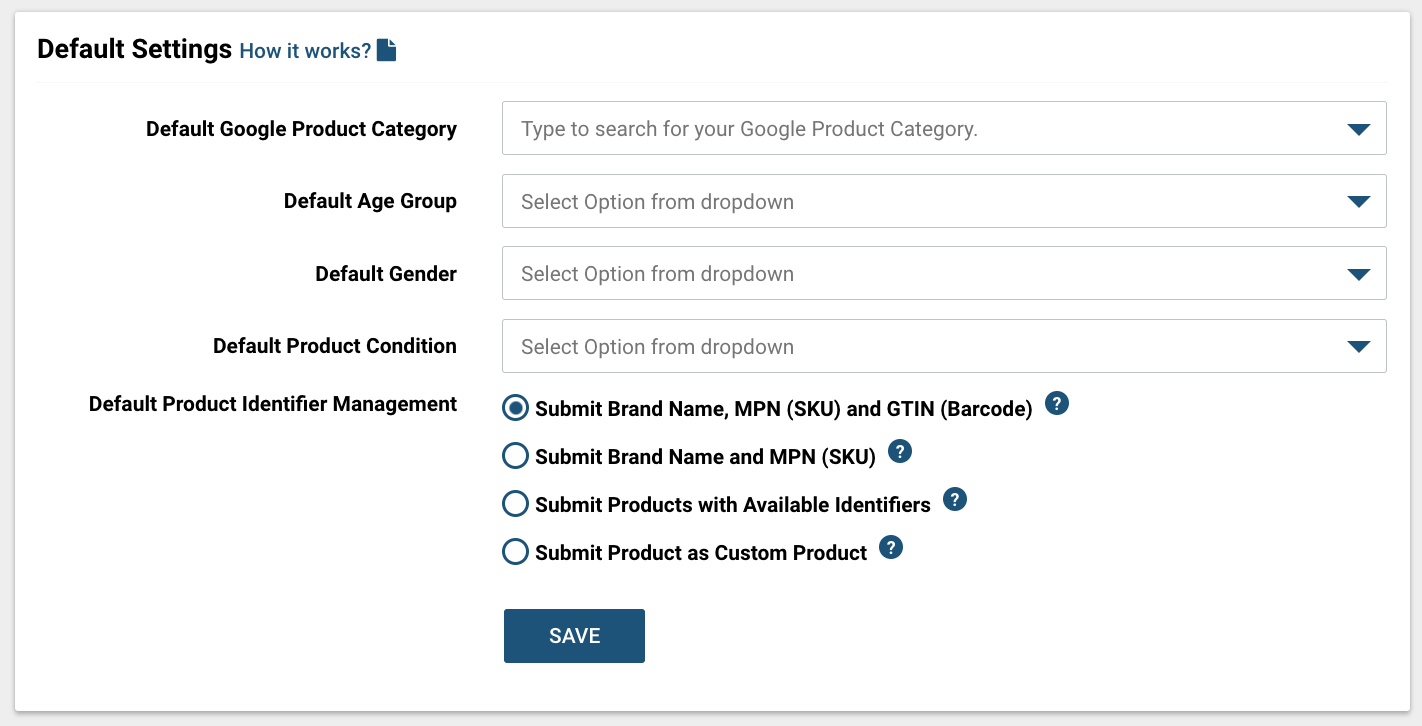This screenshot has height=726, width=1422.
Task: Choose the Submit Product as Custom Product radio
Action: tap(515, 552)
